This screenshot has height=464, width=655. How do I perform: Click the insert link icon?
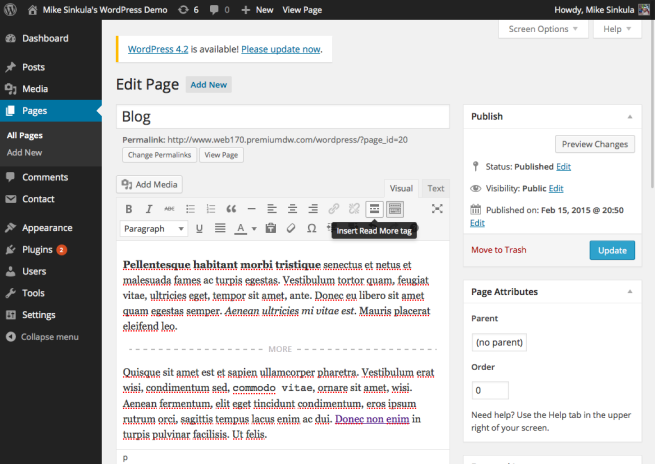pyautogui.click(x=333, y=209)
